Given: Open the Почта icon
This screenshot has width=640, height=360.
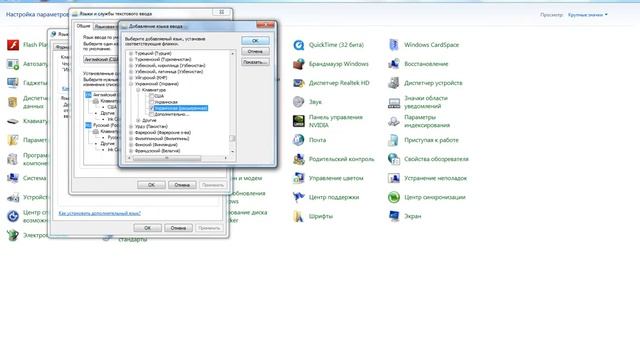Looking at the screenshot, I should pos(298,140).
